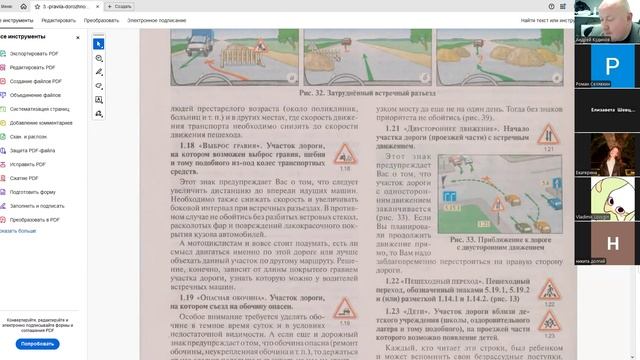This screenshot has width=640, height=360.
Task: Open Скан. и распозн. tool
Action: click(28, 137)
